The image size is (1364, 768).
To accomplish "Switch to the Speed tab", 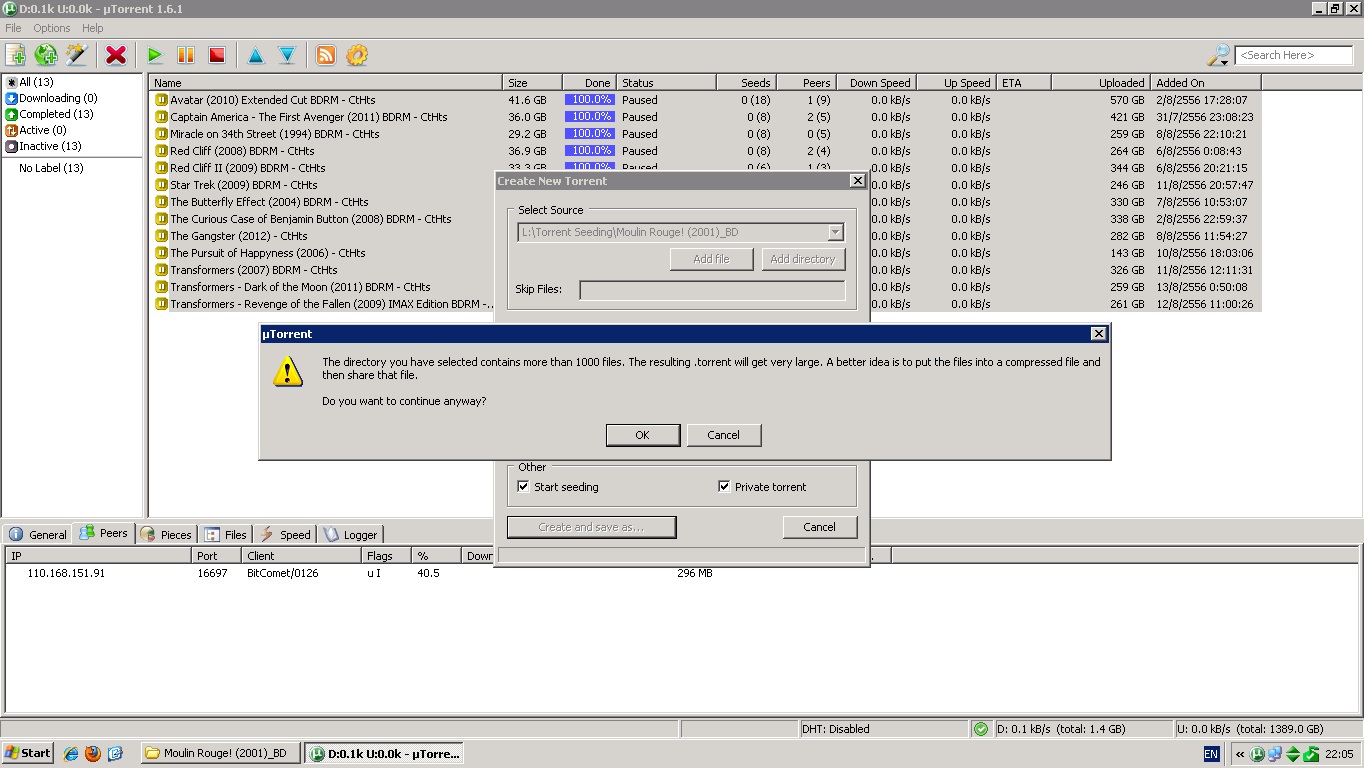I will (285, 535).
